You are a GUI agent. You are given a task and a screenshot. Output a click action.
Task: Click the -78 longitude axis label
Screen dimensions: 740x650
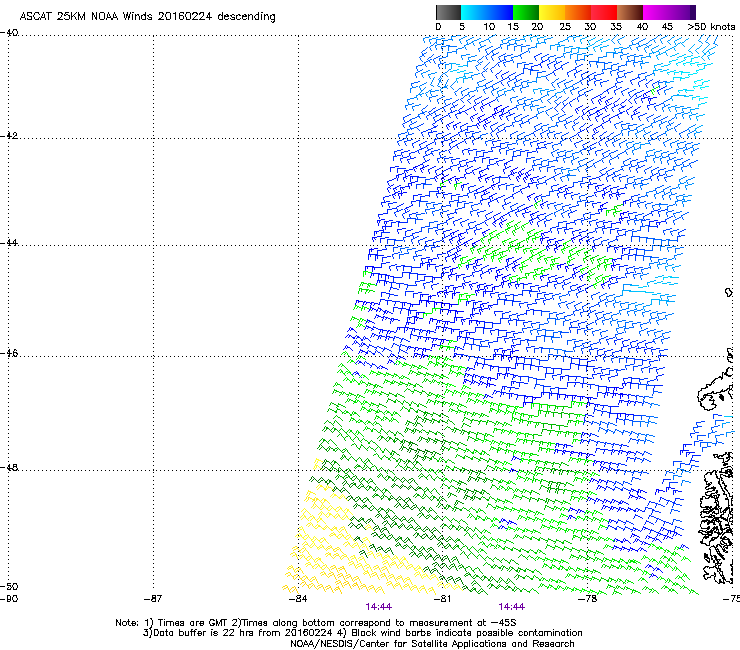click(x=588, y=599)
